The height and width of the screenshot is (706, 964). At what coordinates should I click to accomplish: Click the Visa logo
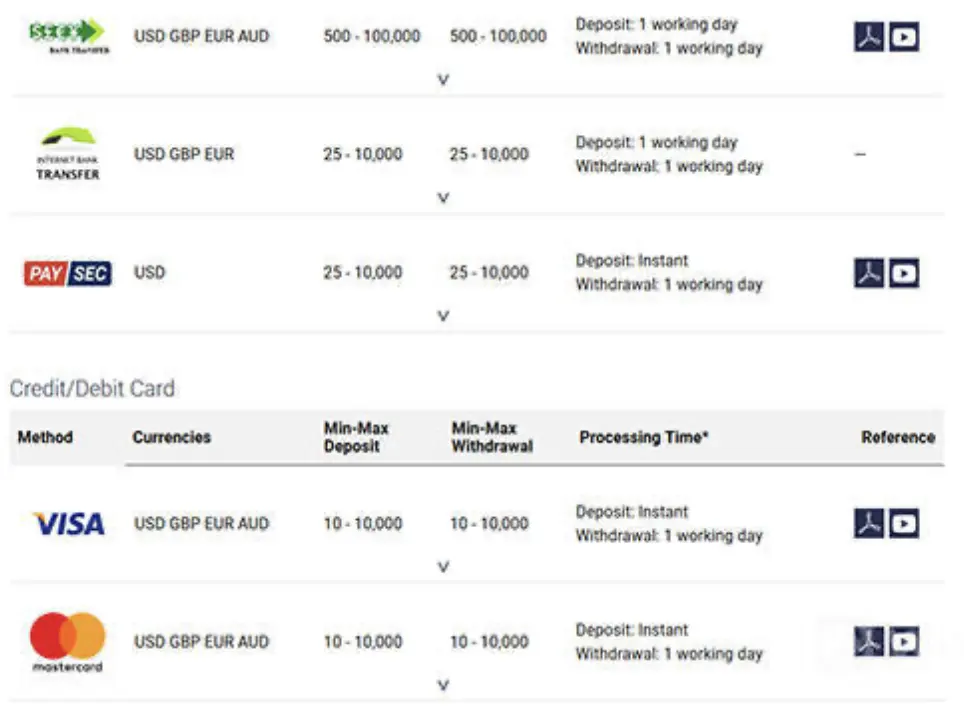click(69, 524)
